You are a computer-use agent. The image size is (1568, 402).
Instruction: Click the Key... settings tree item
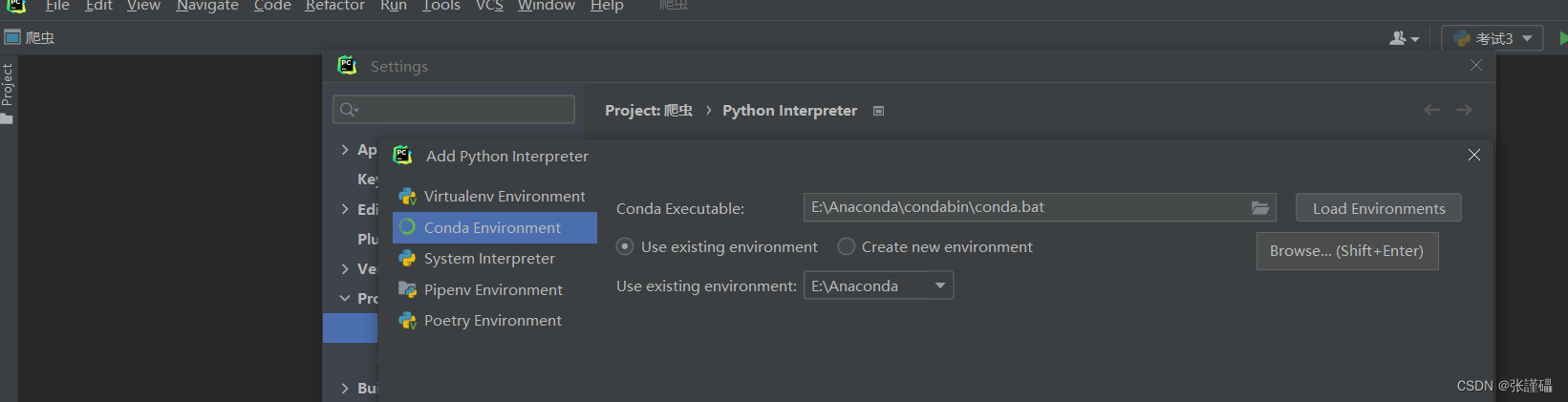pyautogui.click(x=368, y=180)
